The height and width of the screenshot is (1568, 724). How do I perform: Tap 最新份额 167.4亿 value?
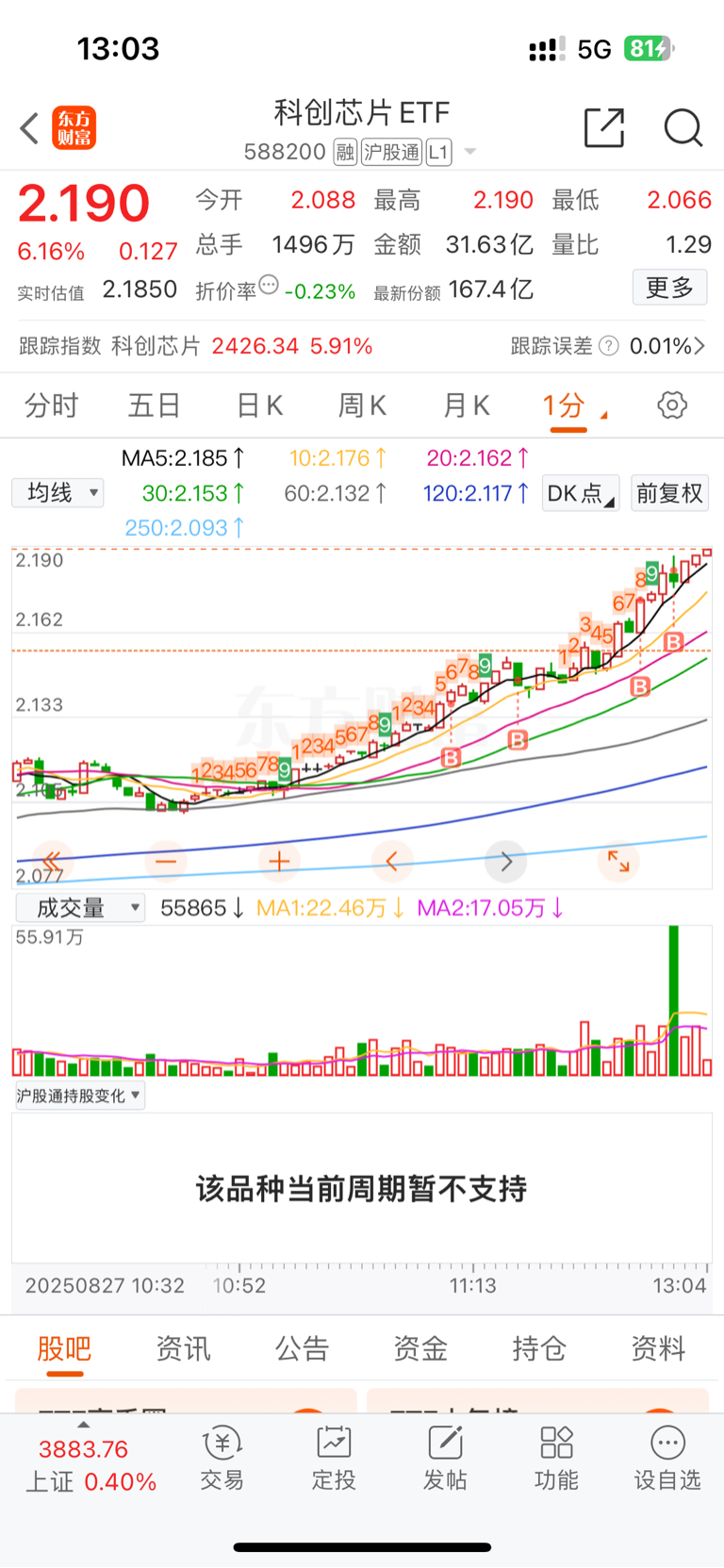pyautogui.click(x=491, y=289)
